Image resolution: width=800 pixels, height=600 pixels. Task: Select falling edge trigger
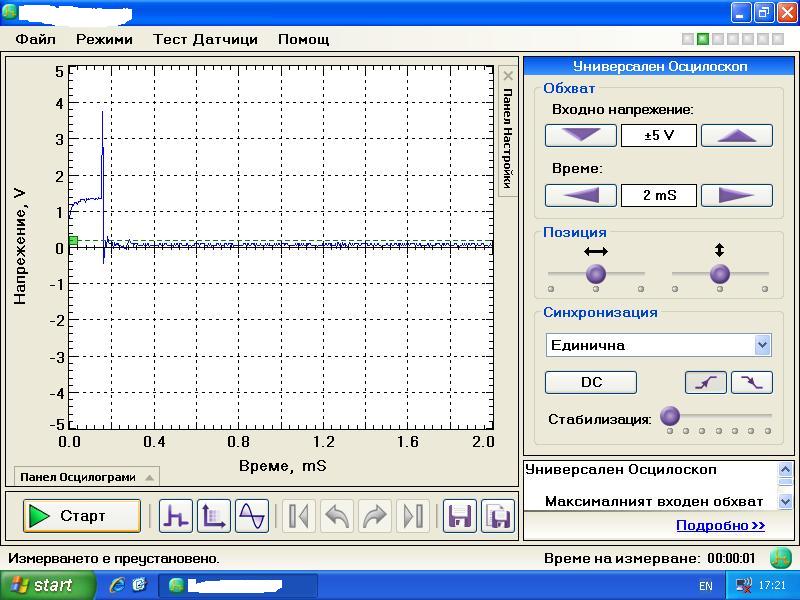[x=752, y=382]
